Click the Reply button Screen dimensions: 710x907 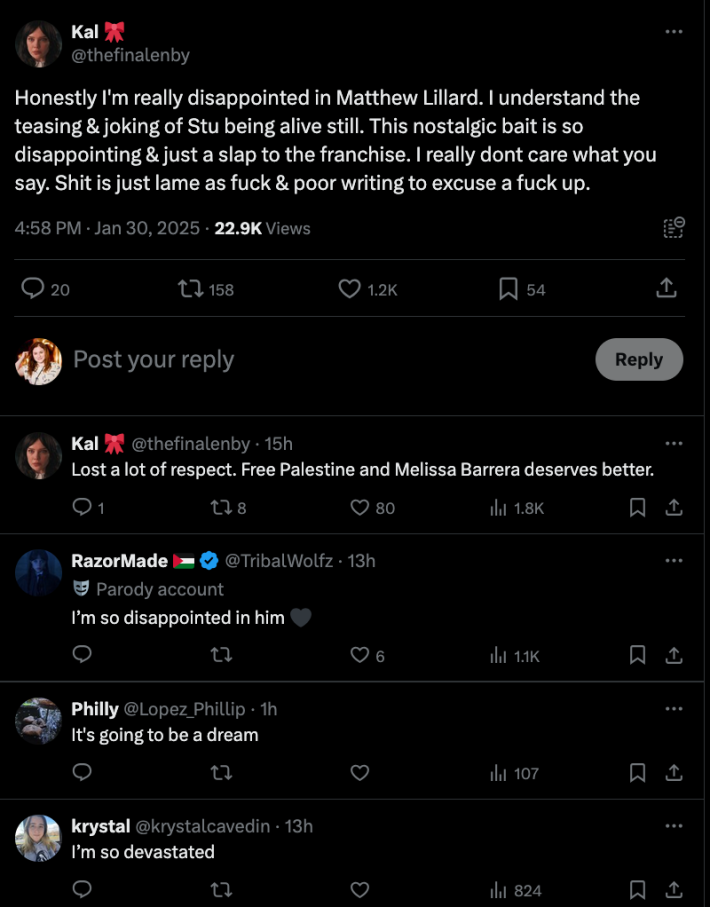pos(639,360)
